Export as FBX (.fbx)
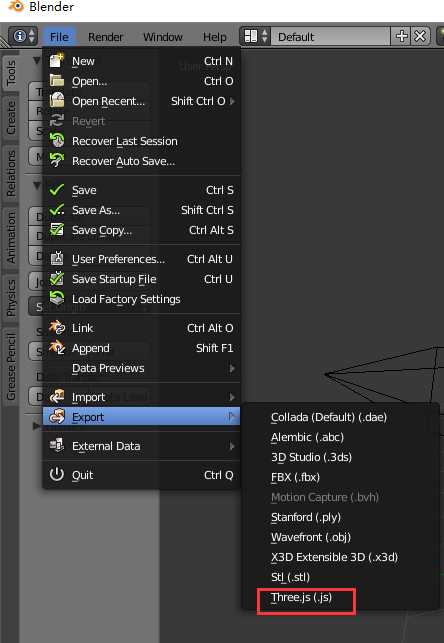This screenshot has height=643, width=444. click(x=295, y=477)
